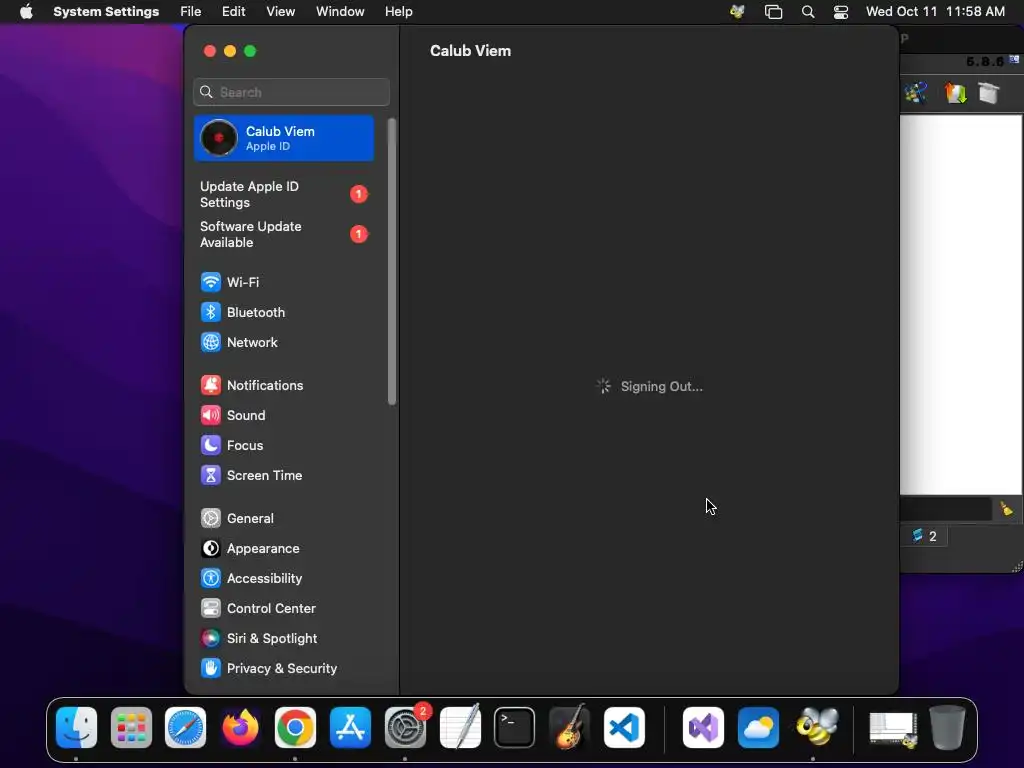The height and width of the screenshot is (768, 1024).
Task: Open TextEdit from the Dock
Action: (x=460, y=728)
